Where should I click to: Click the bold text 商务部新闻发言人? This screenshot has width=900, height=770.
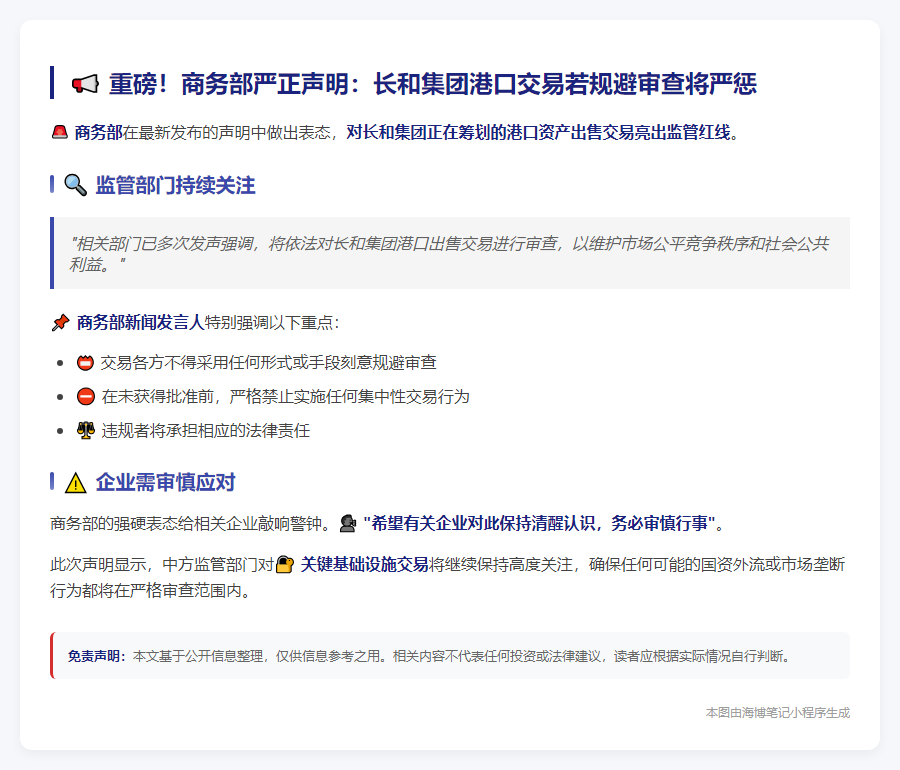(141, 322)
